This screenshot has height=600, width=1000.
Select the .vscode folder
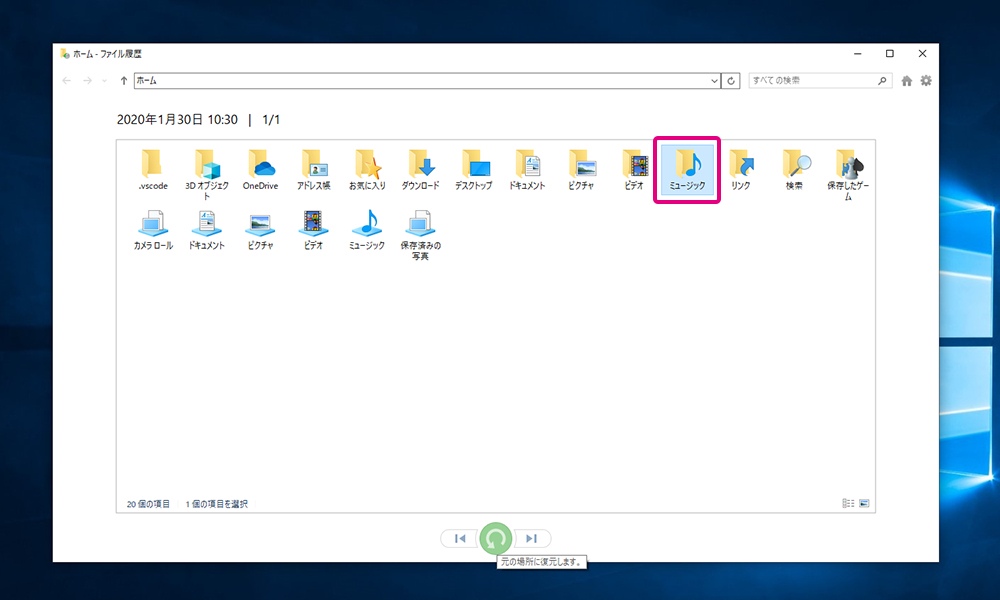(152, 169)
